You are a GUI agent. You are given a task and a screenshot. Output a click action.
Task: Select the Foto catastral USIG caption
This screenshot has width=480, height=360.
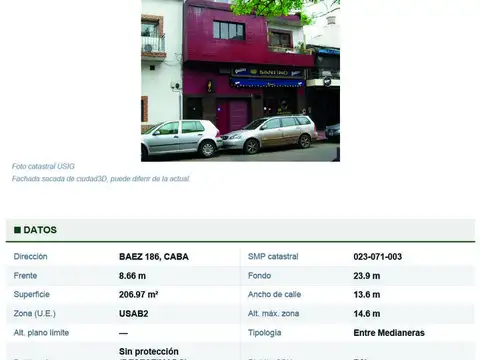pos(43,166)
